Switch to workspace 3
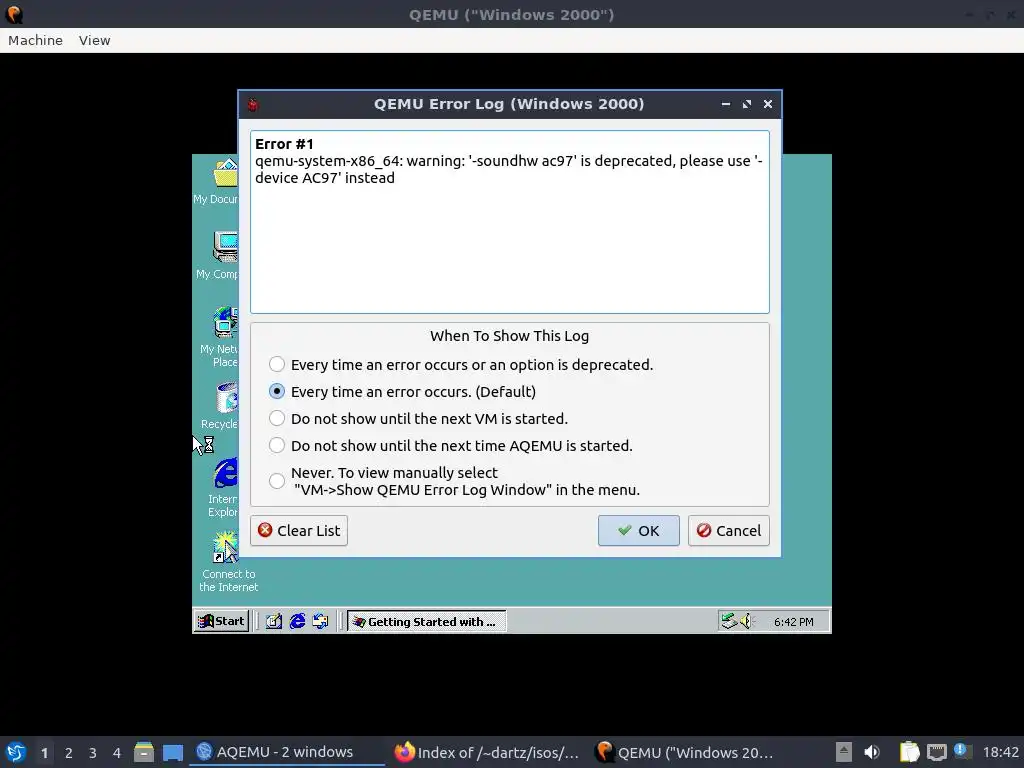The image size is (1024, 768). [93, 753]
